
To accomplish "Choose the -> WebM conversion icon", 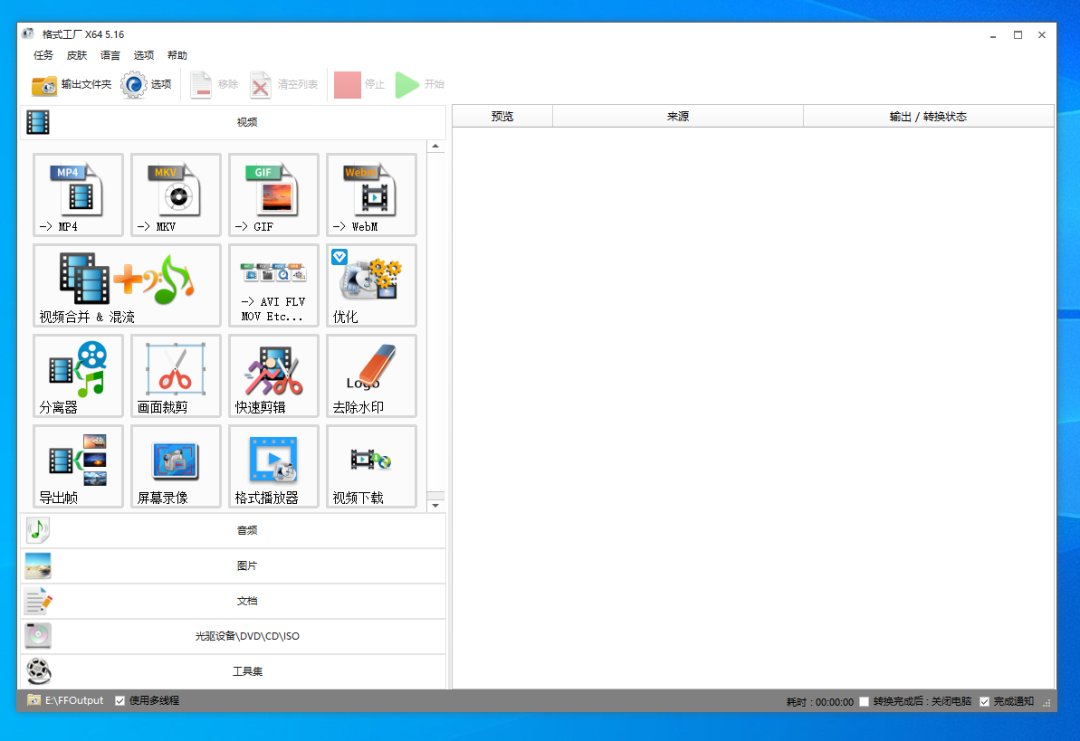I will tap(371, 195).
